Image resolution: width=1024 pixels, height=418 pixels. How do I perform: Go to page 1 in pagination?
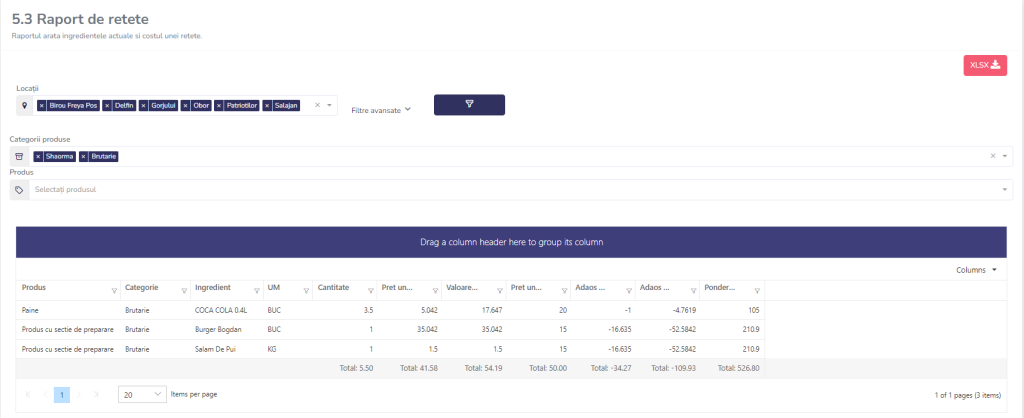pyautogui.click(x=61, y=395)
